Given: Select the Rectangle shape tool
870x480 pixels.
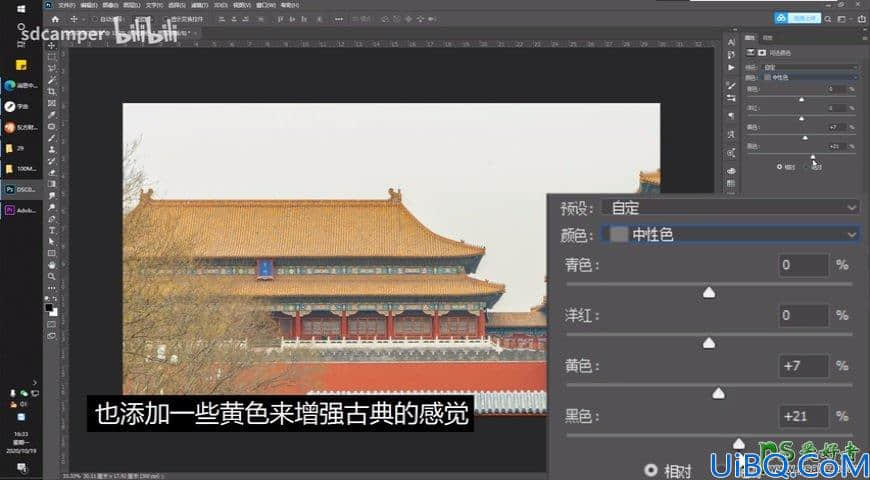Looking at the screenshot, I should tap(52, 254).
